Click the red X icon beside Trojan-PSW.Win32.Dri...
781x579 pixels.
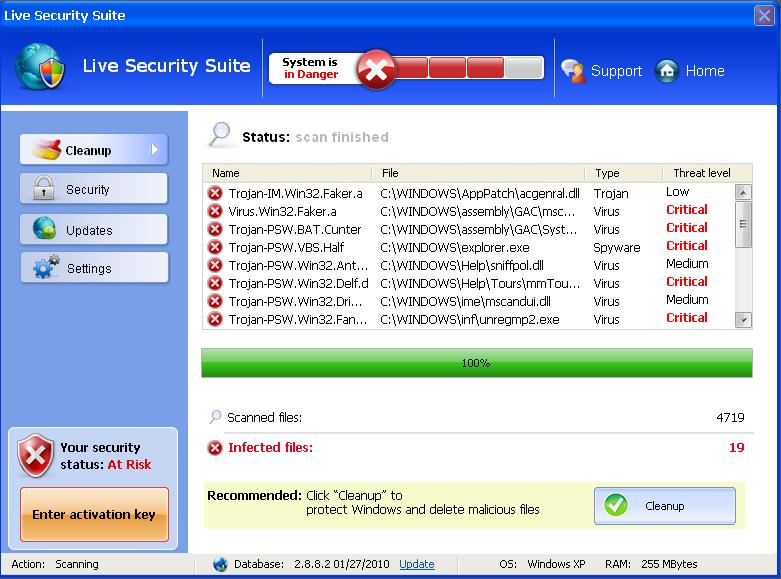pyautogui.click(x=215, y=301)
